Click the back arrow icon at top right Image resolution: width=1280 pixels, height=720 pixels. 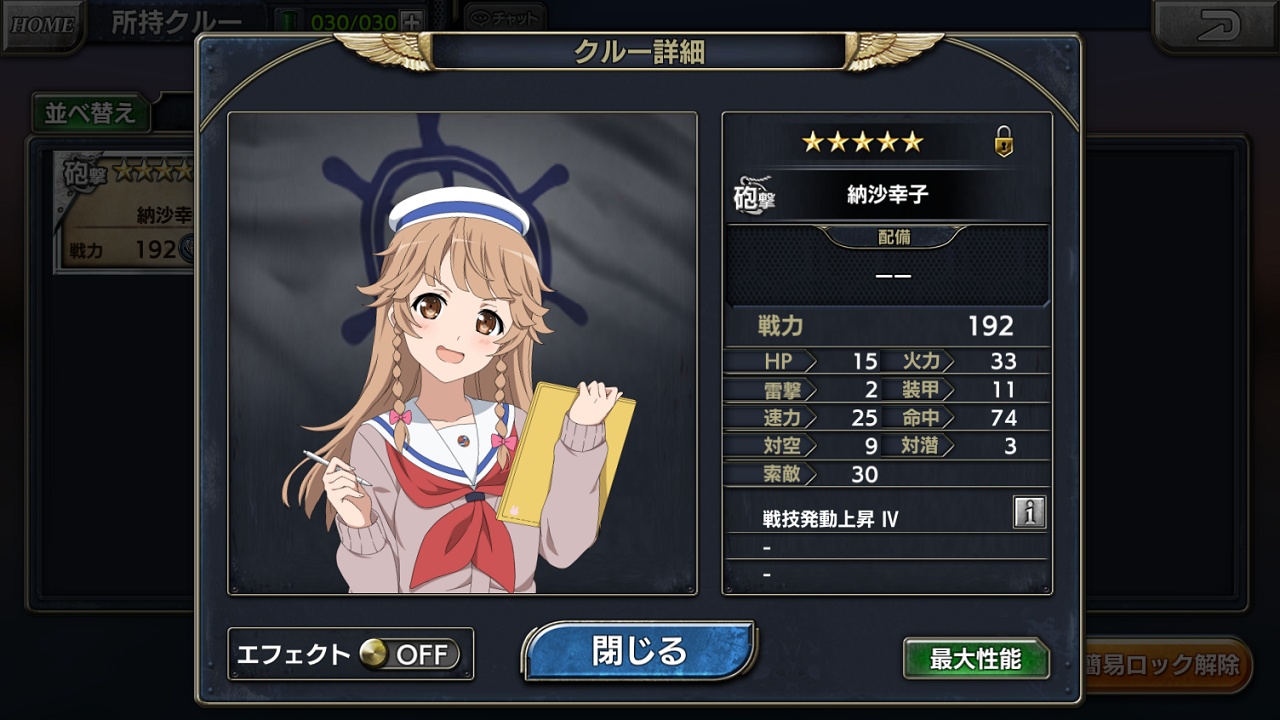click(1216, 24)
